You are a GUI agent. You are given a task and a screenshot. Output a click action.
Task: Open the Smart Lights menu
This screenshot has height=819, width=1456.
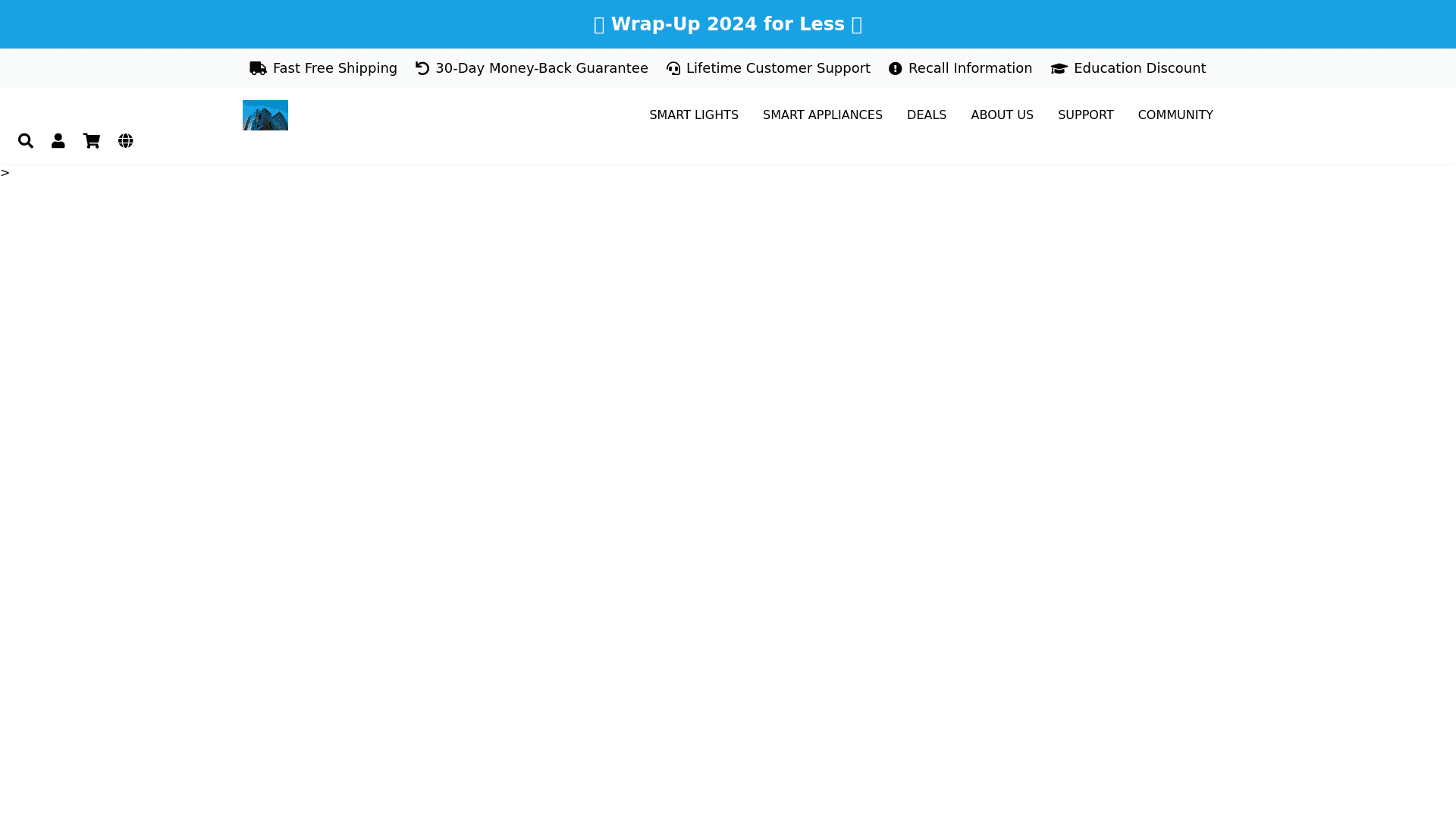[693, 115]
